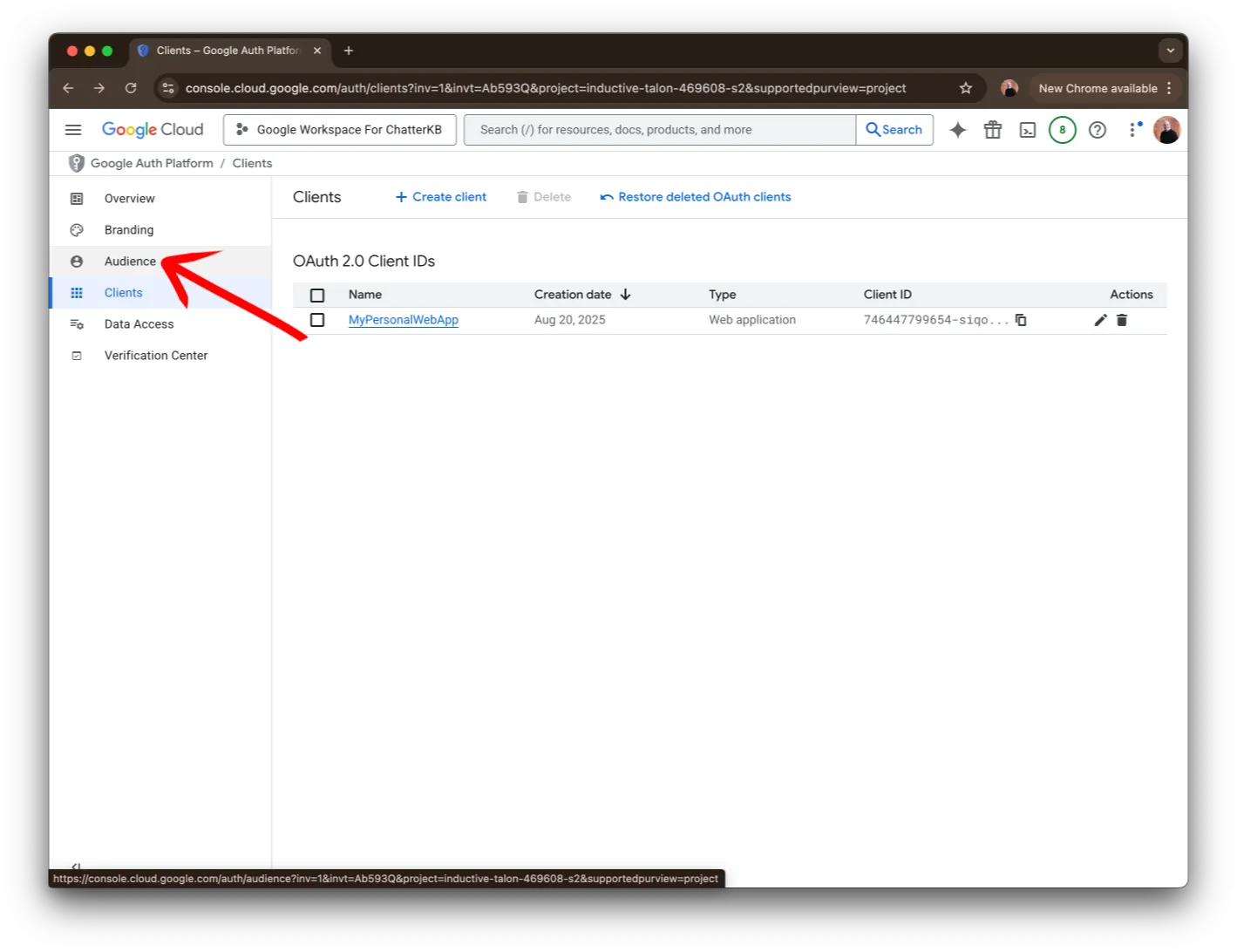
Task: Open the free trial gift icon
Action: tap(993, 130)
